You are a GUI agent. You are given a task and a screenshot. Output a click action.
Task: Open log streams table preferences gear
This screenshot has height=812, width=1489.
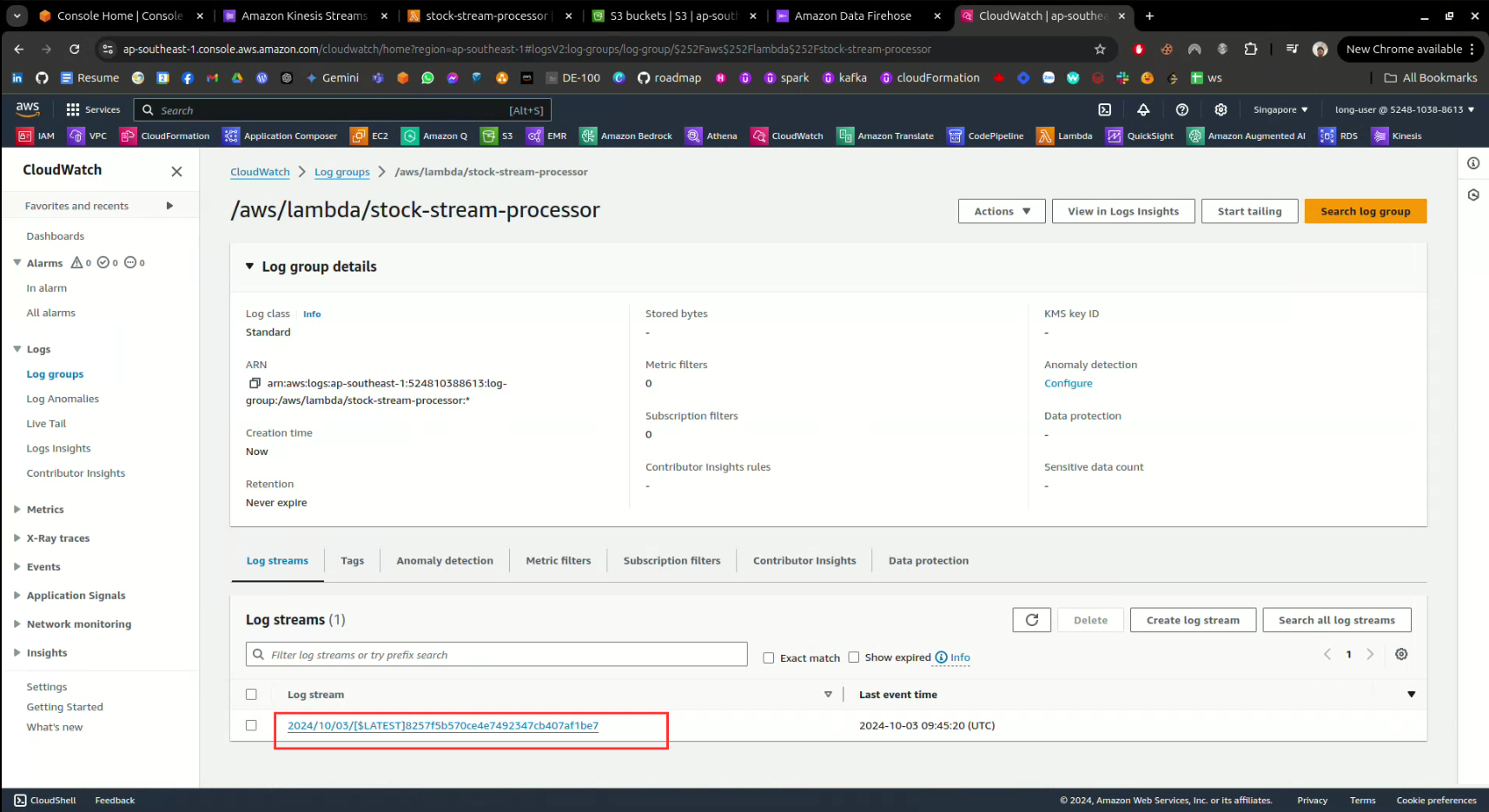(1400, 655)
